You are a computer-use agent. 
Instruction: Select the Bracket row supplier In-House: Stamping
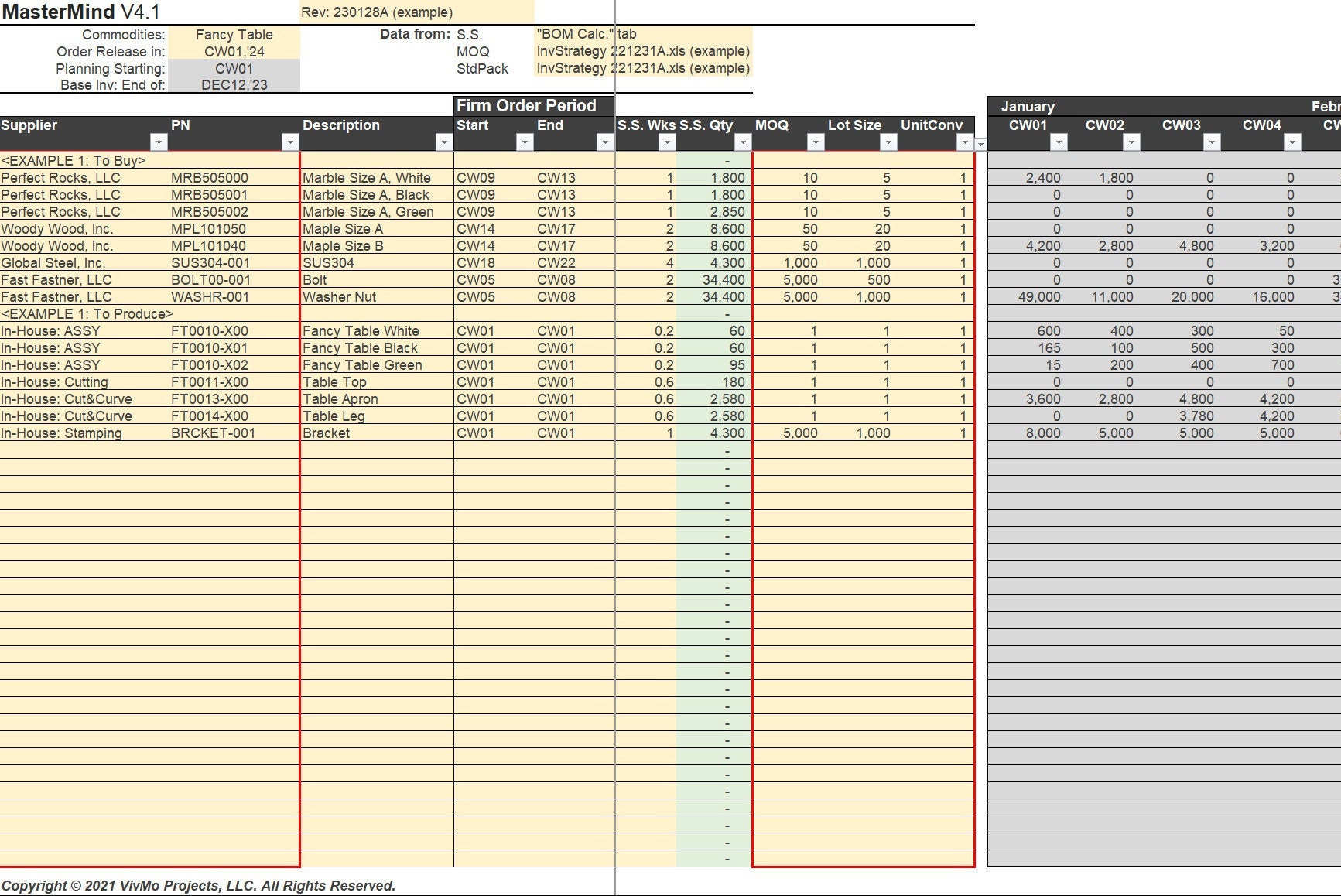[62, 433]
